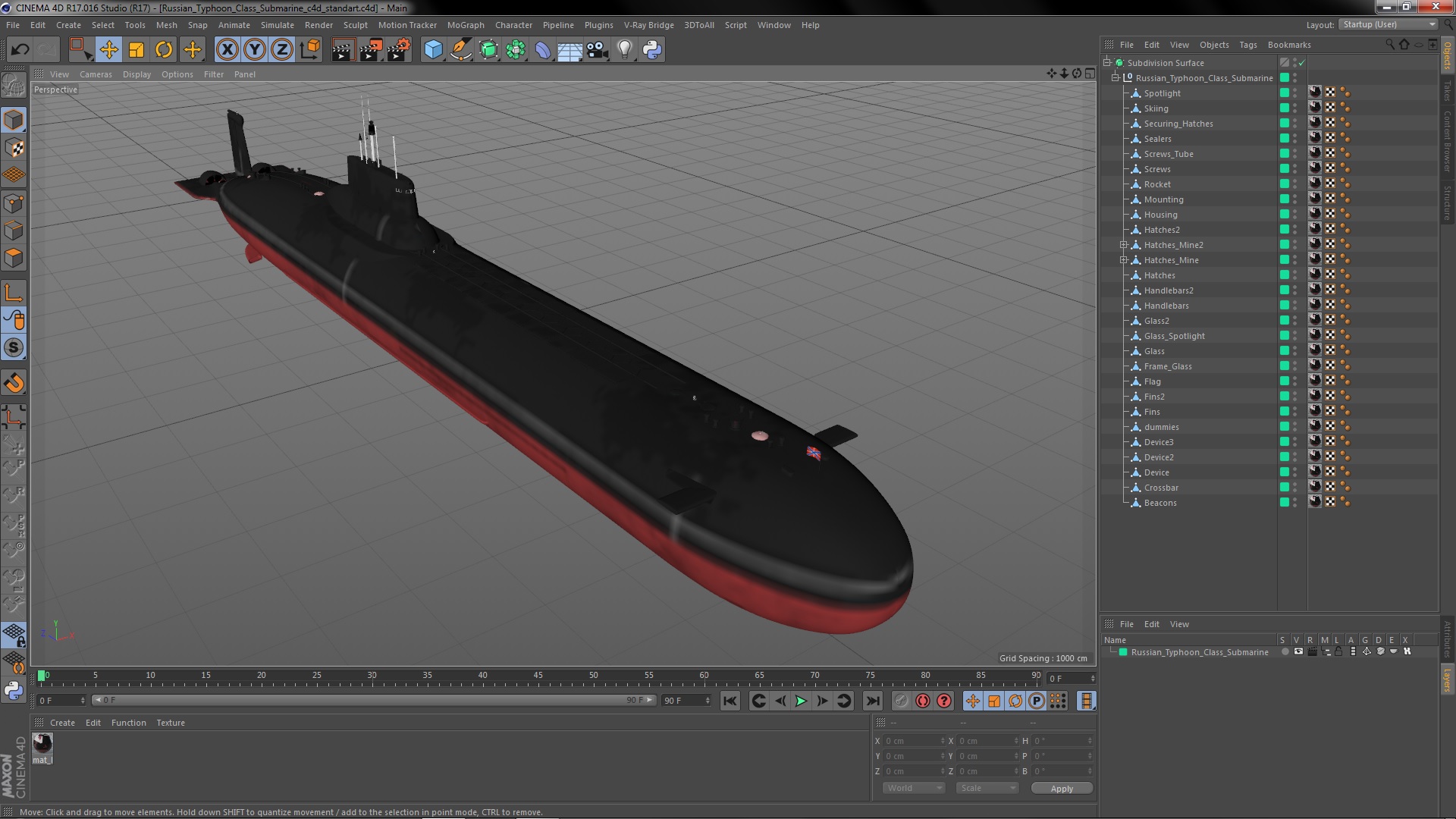Expand the Hatches_Mine2 tree node
The image size is (1456, 819).
(x=1124, y=245)
